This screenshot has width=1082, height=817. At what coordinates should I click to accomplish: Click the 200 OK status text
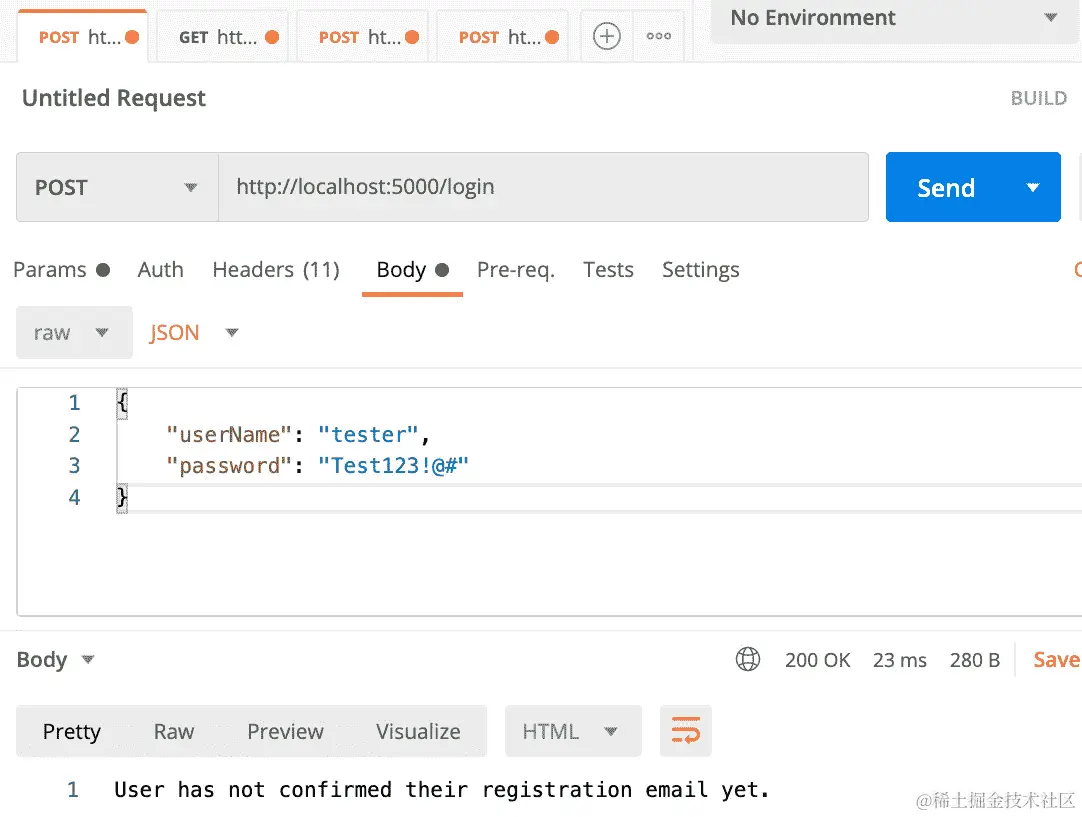[818, 660]
